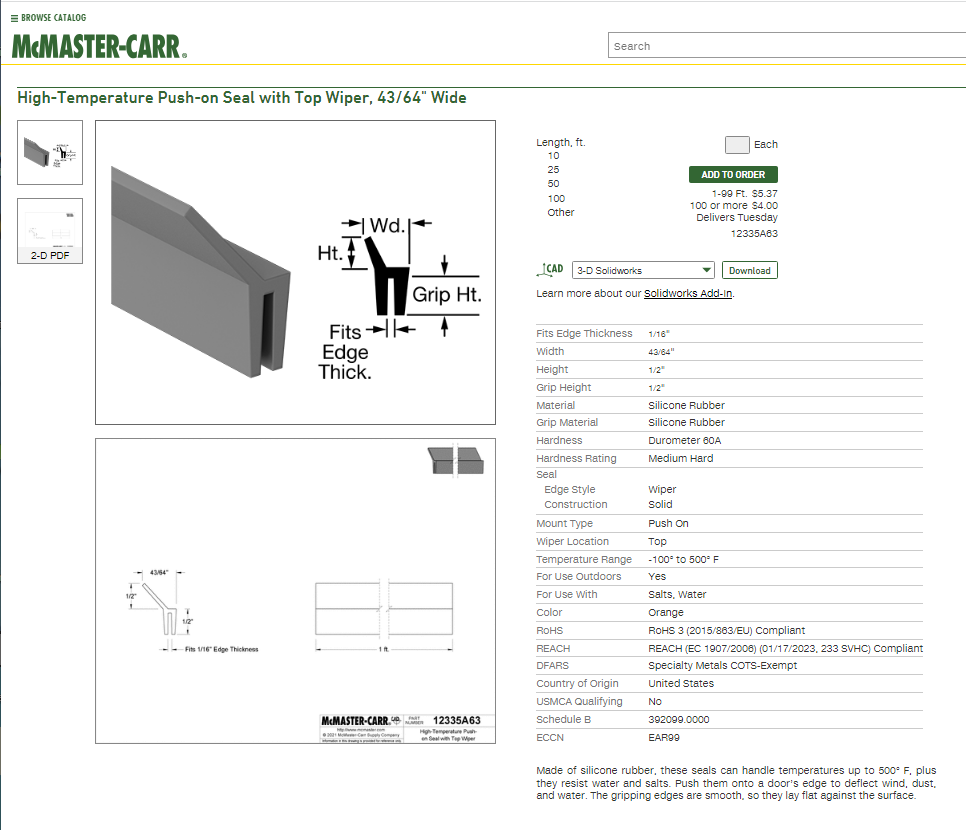Click the ADD TO ORDER button
This screenshot has width=966, height=830.
click(x=733, y=174)
